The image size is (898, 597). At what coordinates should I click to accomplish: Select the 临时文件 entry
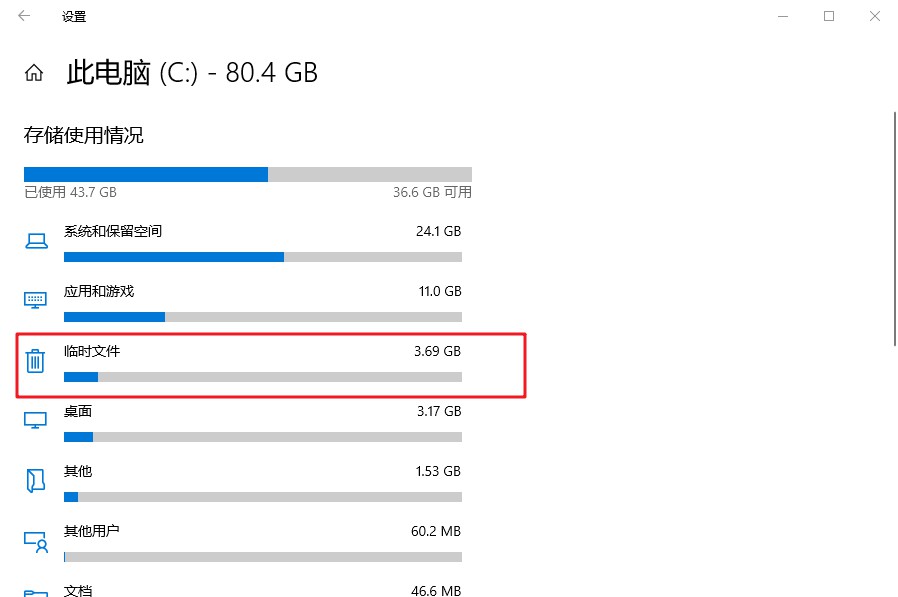point(92,351)
